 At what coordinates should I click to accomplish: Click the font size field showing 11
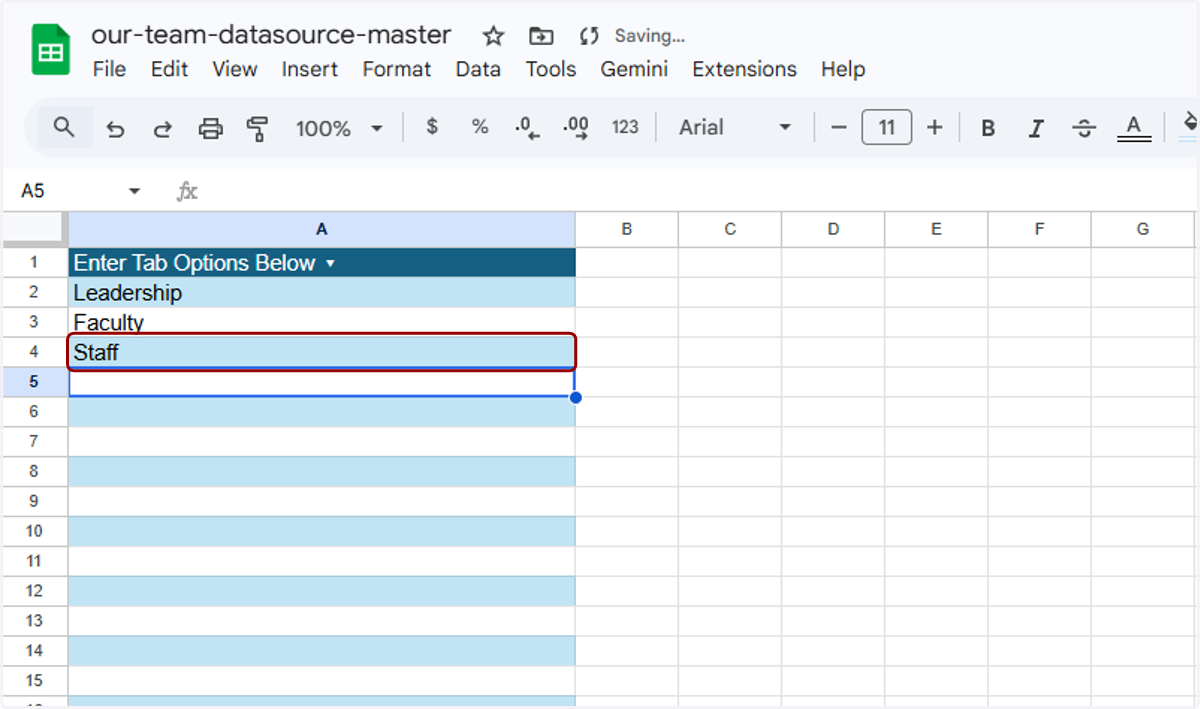point(886,127)
